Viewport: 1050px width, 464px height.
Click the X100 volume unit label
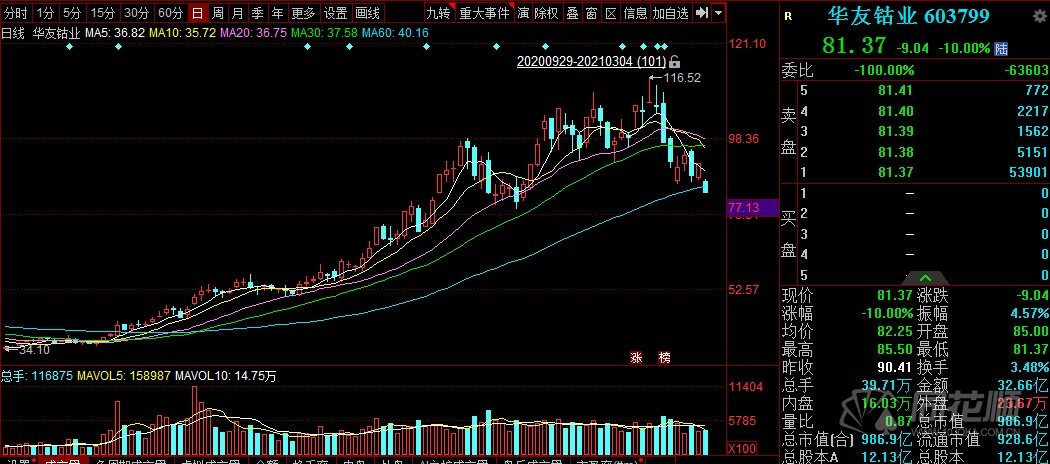743,447
